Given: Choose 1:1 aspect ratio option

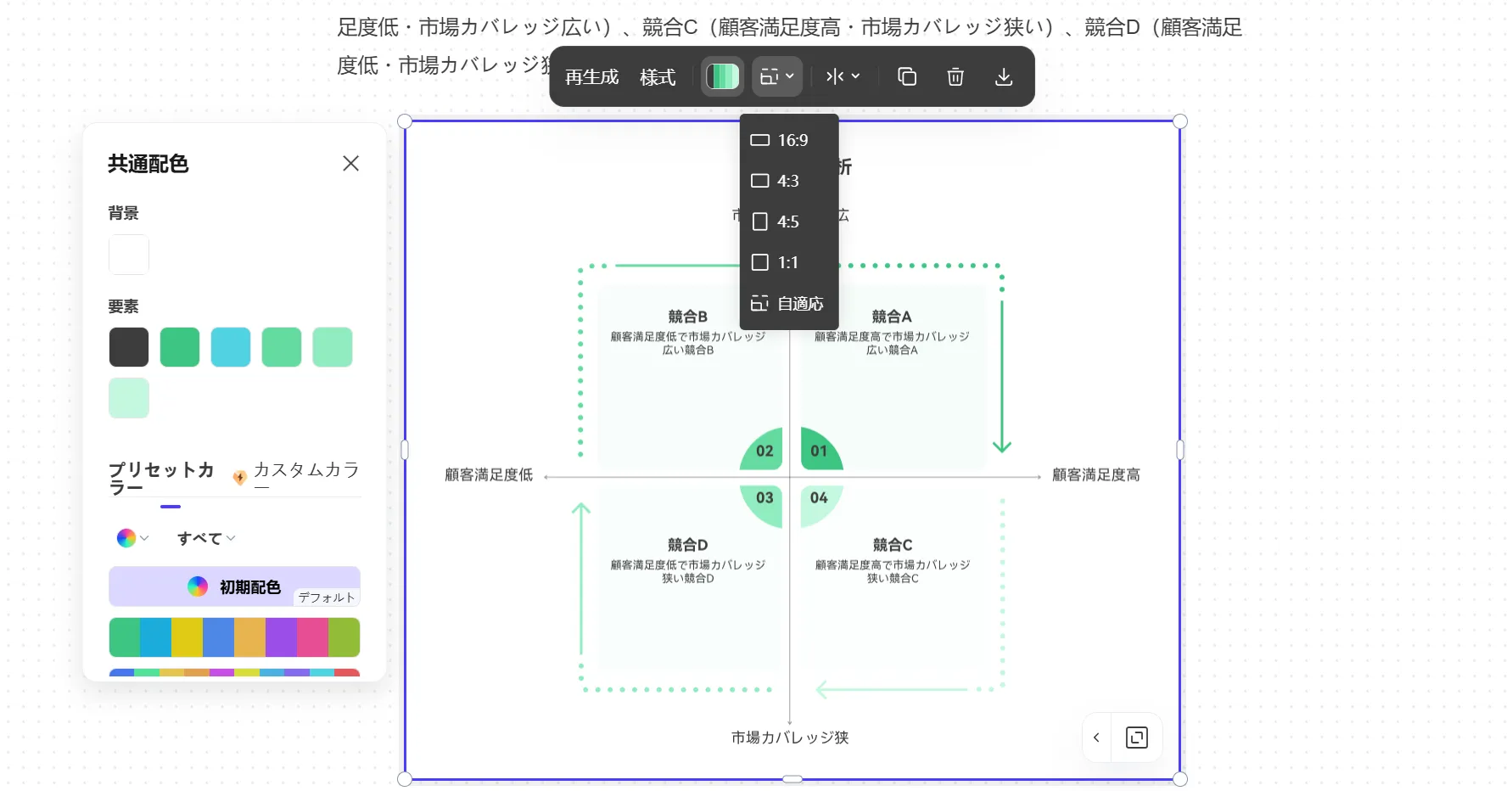Looking at the screenshot, I should click(x=788, y=262).
